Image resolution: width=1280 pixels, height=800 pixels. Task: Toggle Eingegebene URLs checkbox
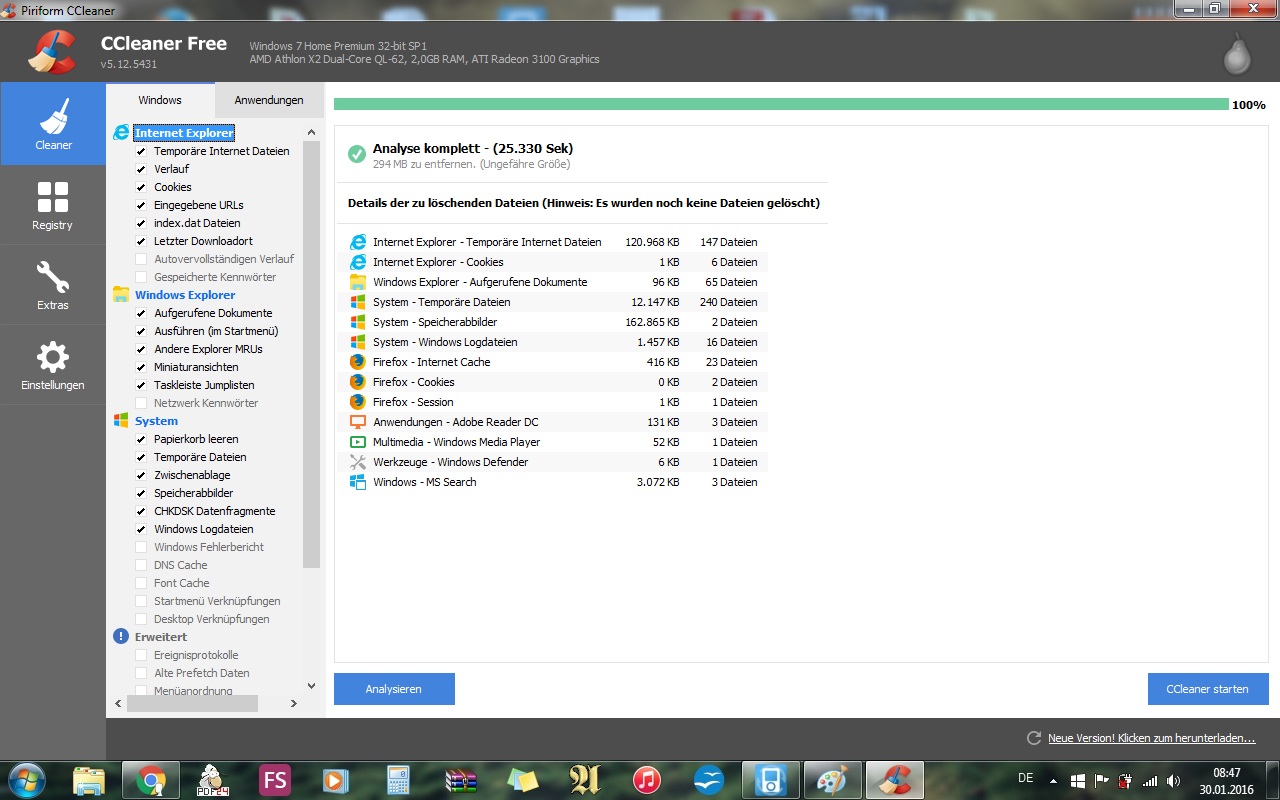coord(141,205)
